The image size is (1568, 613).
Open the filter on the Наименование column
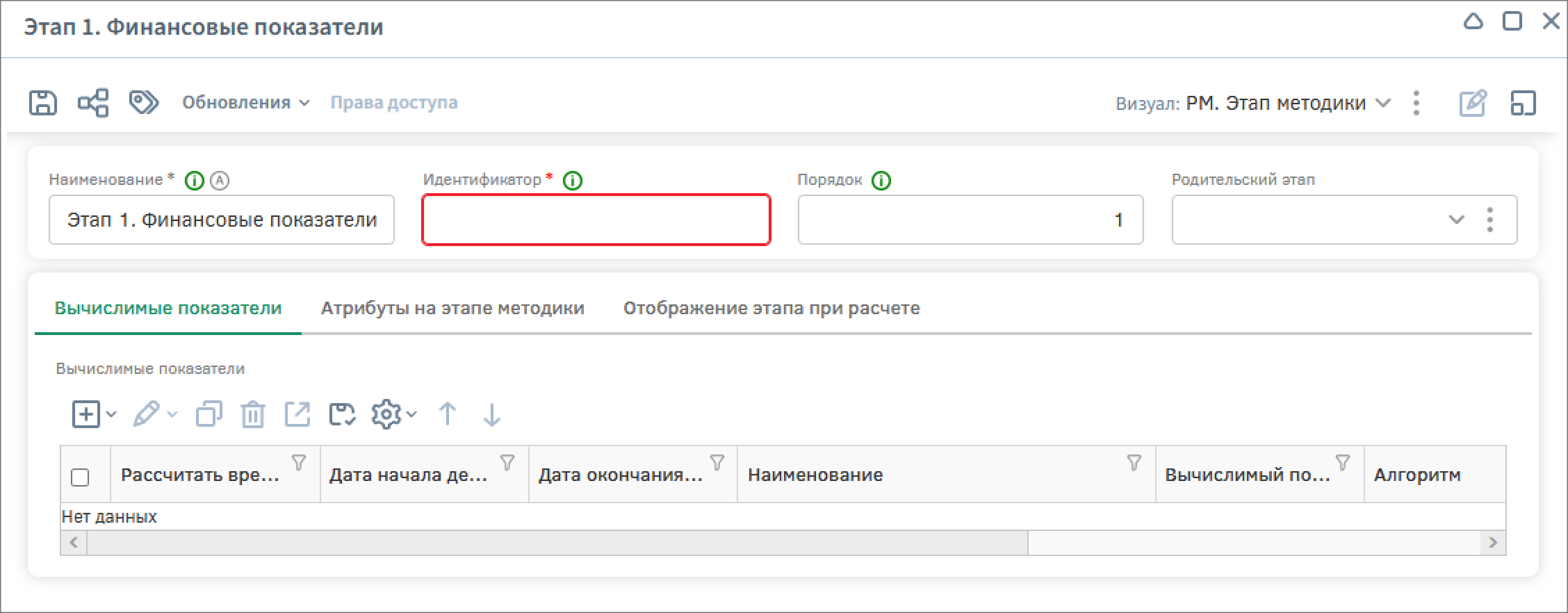pyautogui.click(x=1134, y=462)
